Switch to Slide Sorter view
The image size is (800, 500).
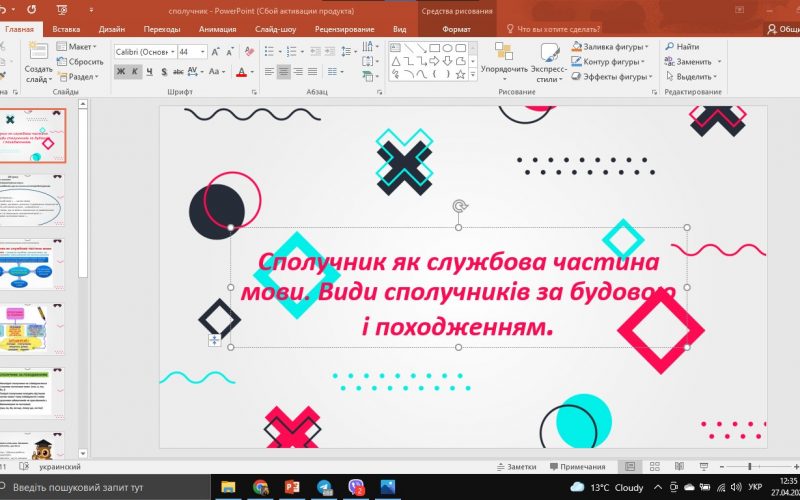(655, 466)
